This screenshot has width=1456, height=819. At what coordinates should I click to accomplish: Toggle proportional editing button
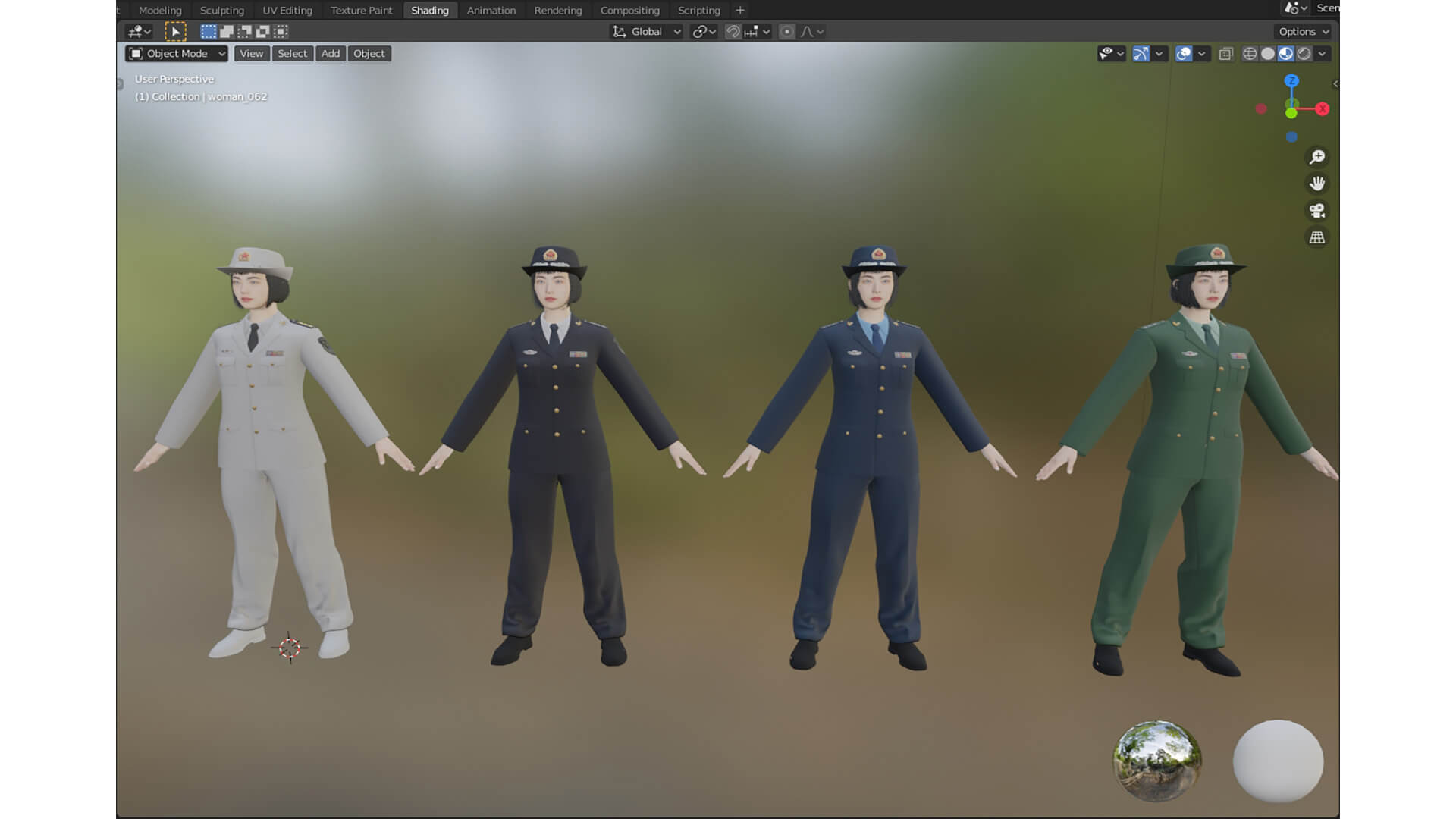point(787,32)
